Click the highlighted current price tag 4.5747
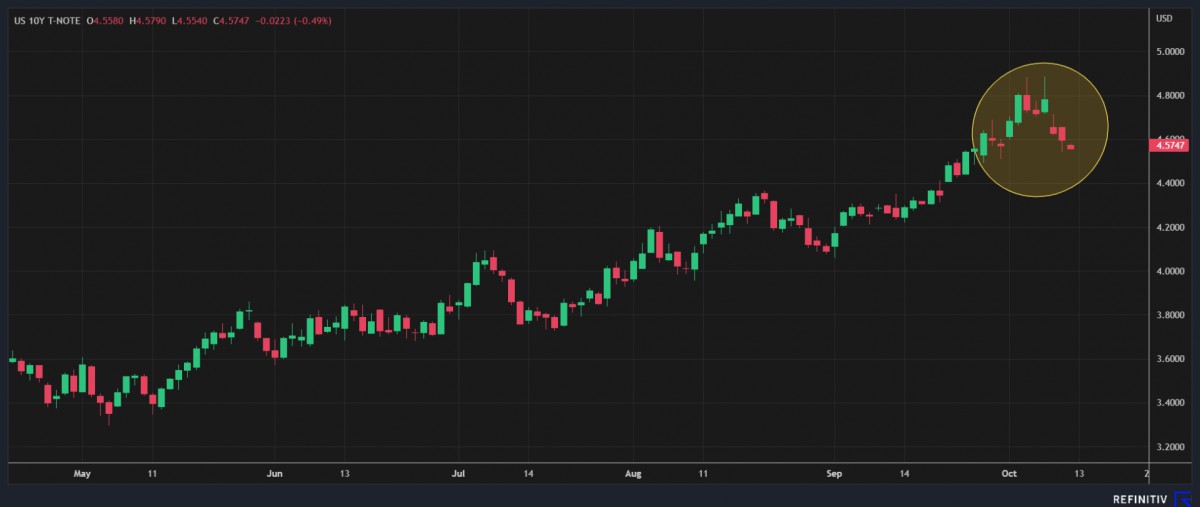Image resolution: width=1200 pixels, height=507 pixels. coord(1169,145)
